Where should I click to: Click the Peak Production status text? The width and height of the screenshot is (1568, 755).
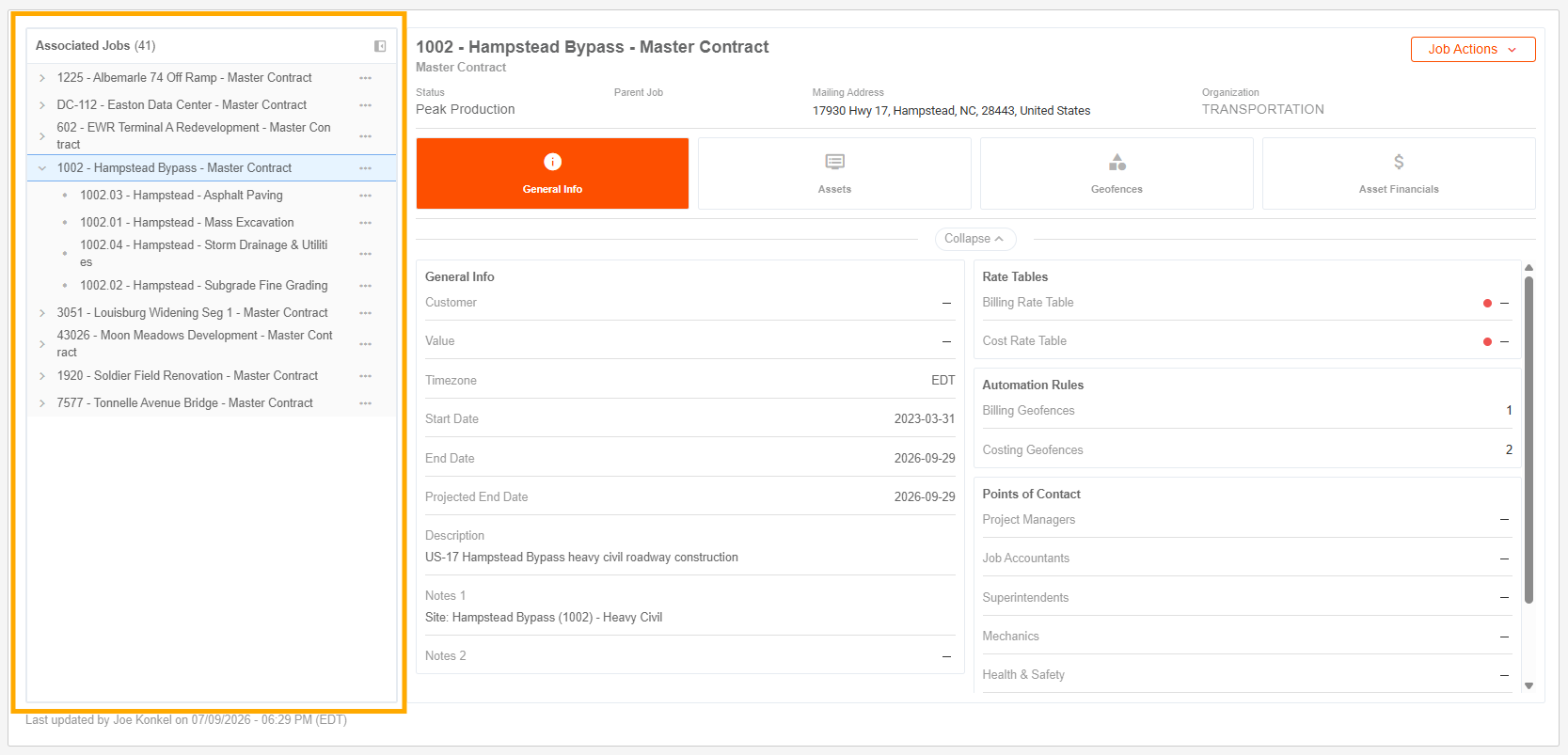466,110
